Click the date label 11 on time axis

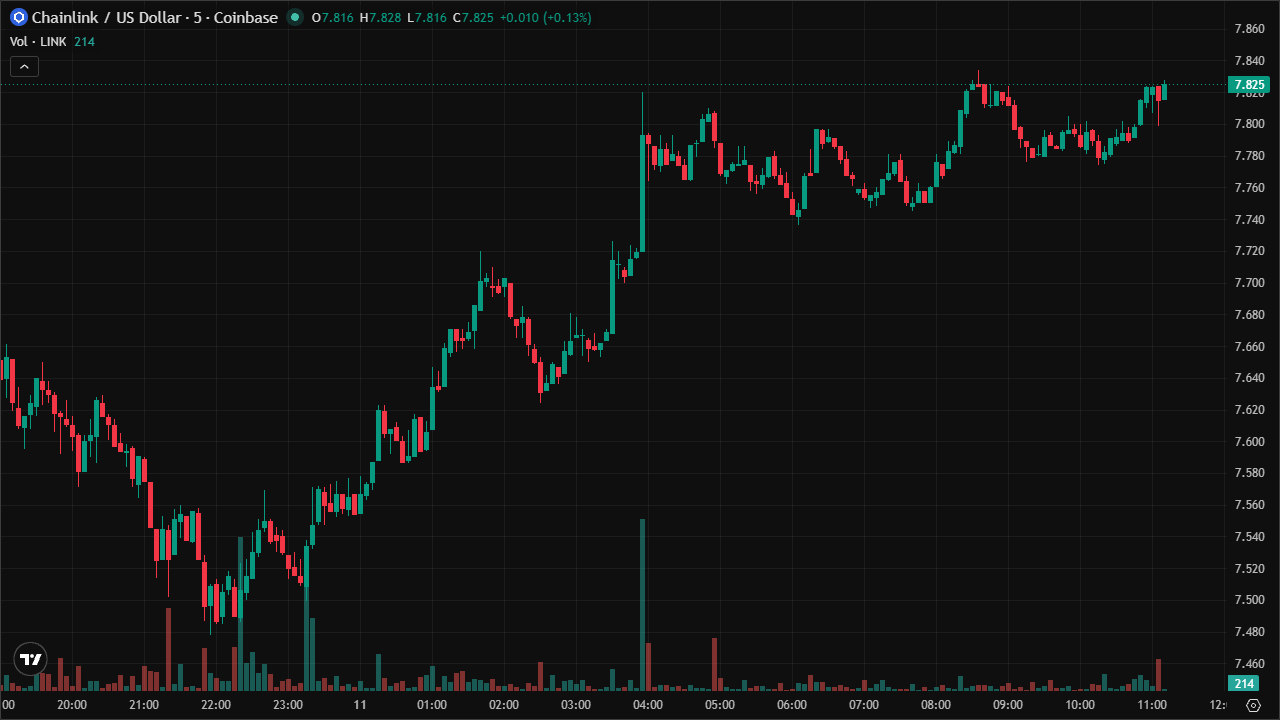(x=360, y=705)
